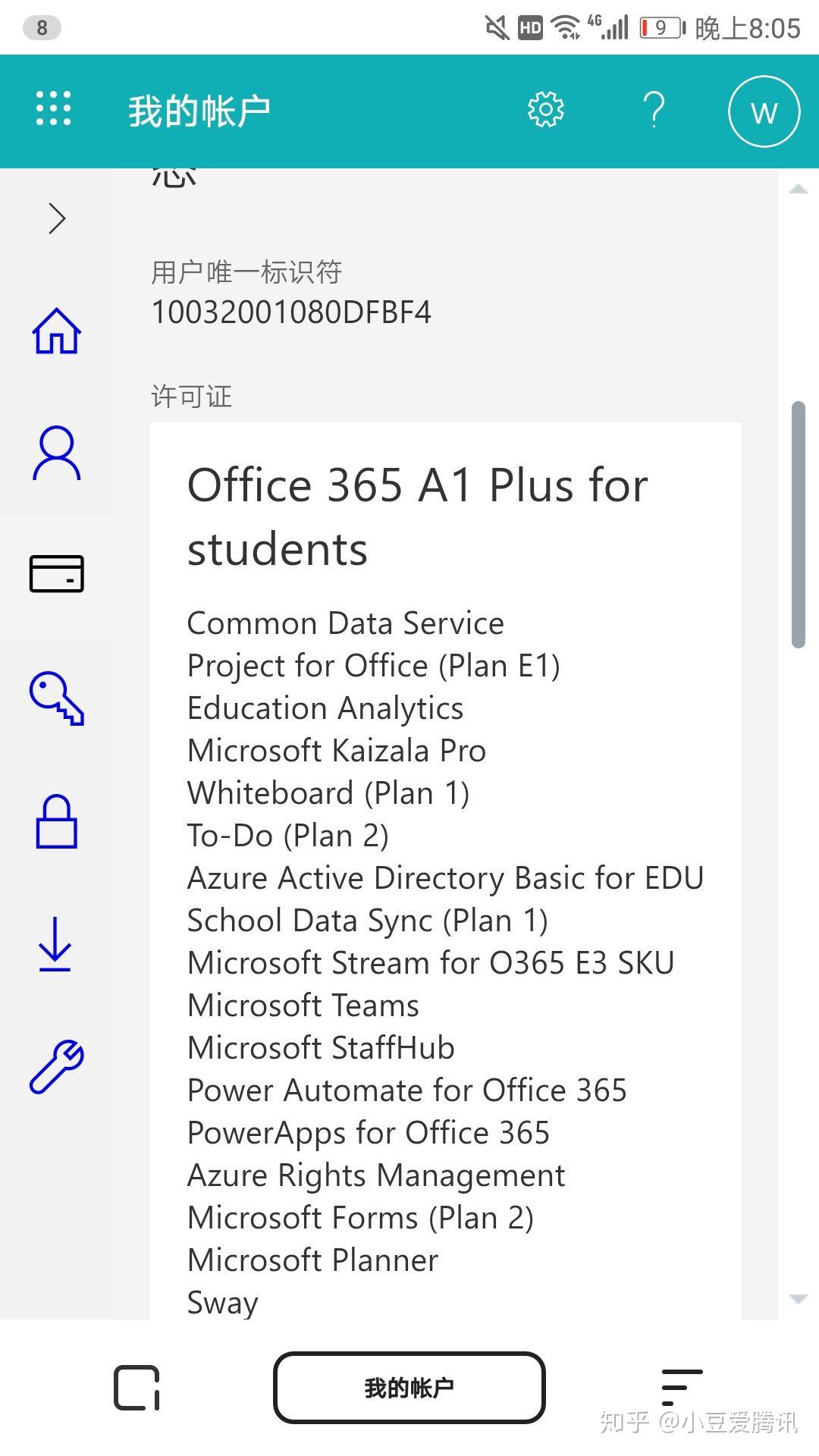Open tools wrench icon in sidebar
The height and width of the screenshot is (1456, 819).
point(57,1066)
